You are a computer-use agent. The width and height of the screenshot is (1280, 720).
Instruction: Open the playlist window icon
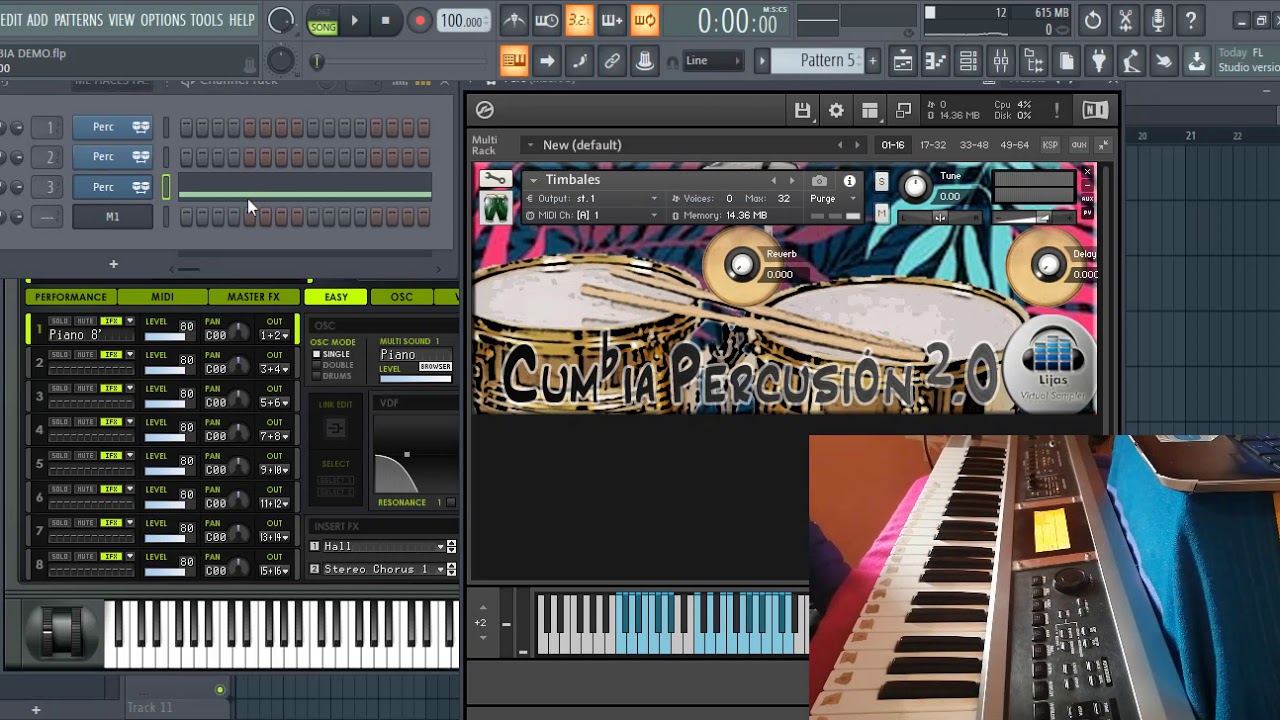903,61
